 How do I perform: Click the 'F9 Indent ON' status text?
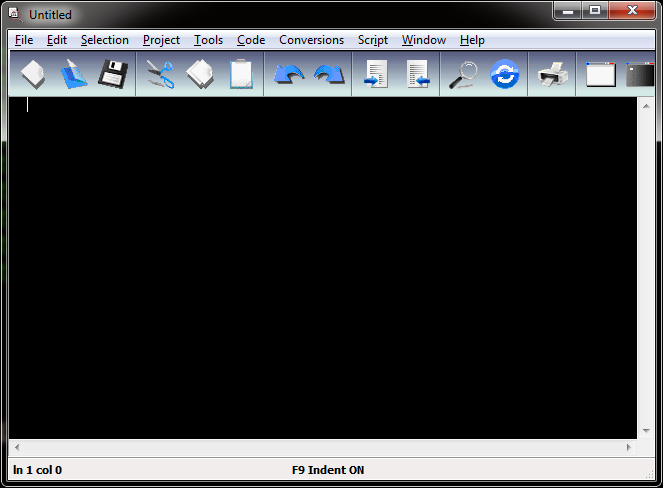328,470
